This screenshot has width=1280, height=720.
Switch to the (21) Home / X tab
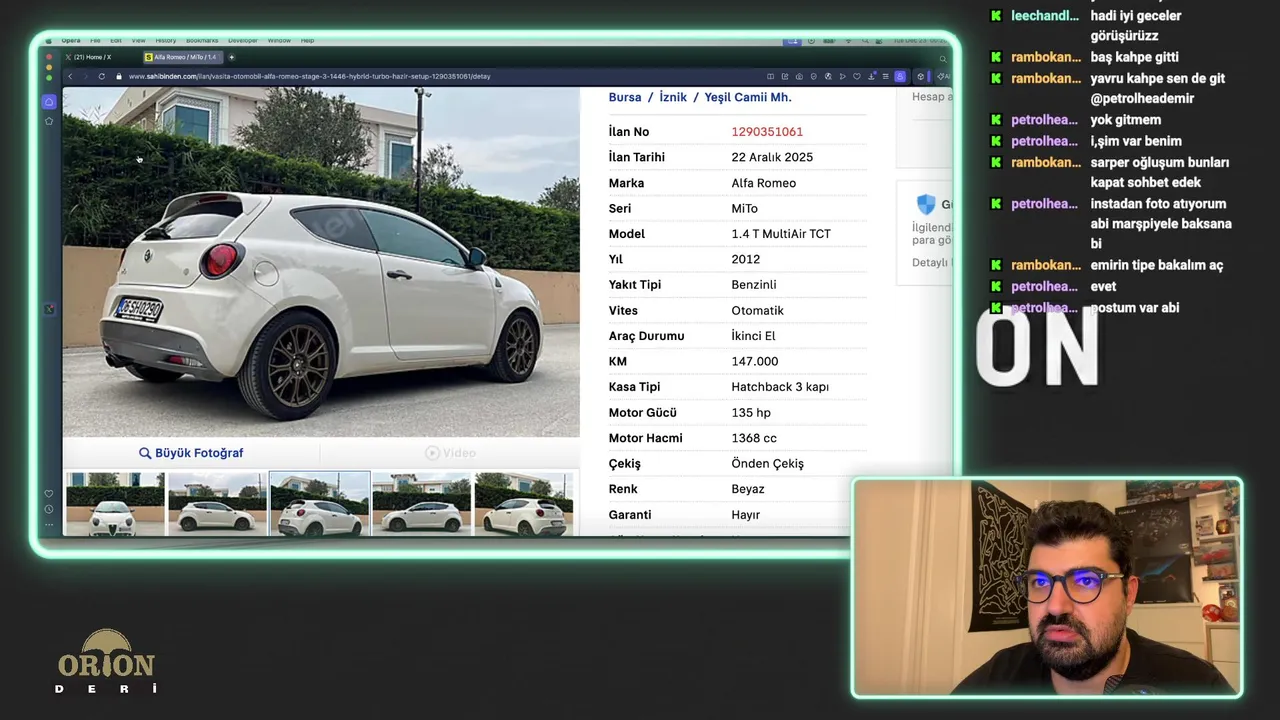(92, 57)
